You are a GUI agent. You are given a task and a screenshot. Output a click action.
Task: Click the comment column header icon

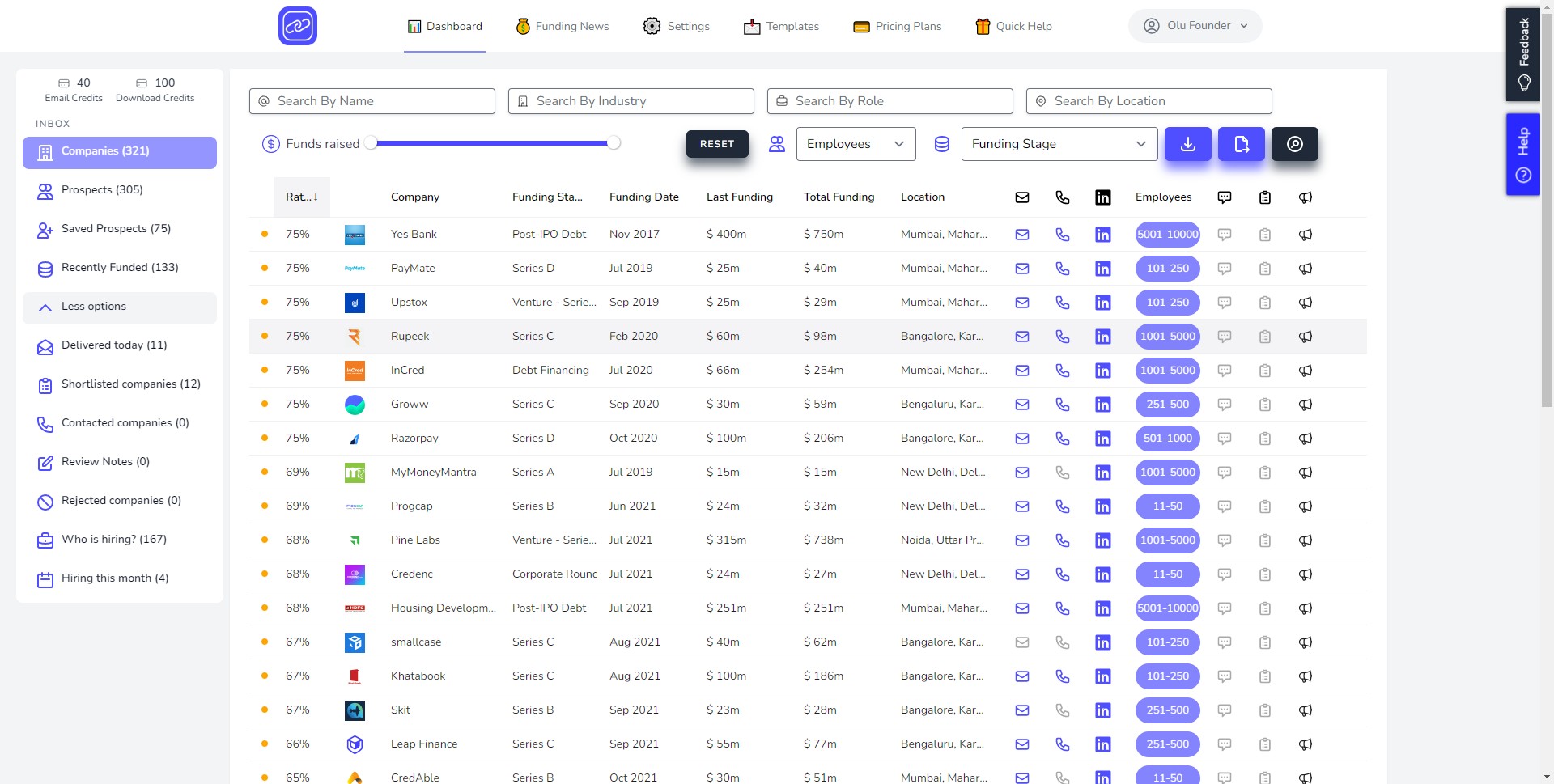pyautogui.click(x=1225, y=197)
